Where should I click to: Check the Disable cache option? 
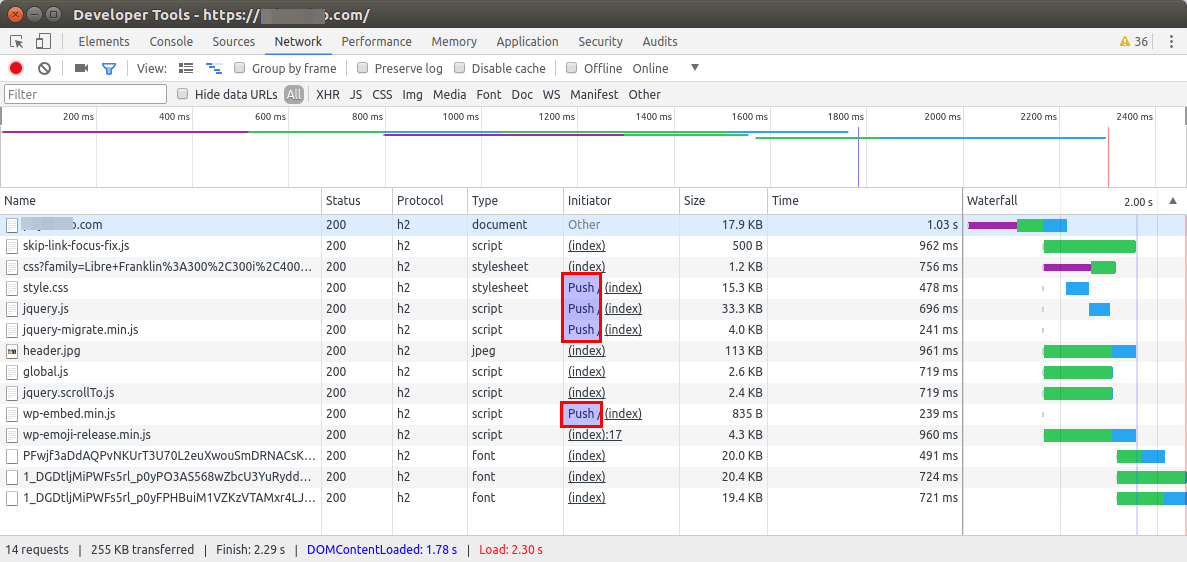(460, 68)
